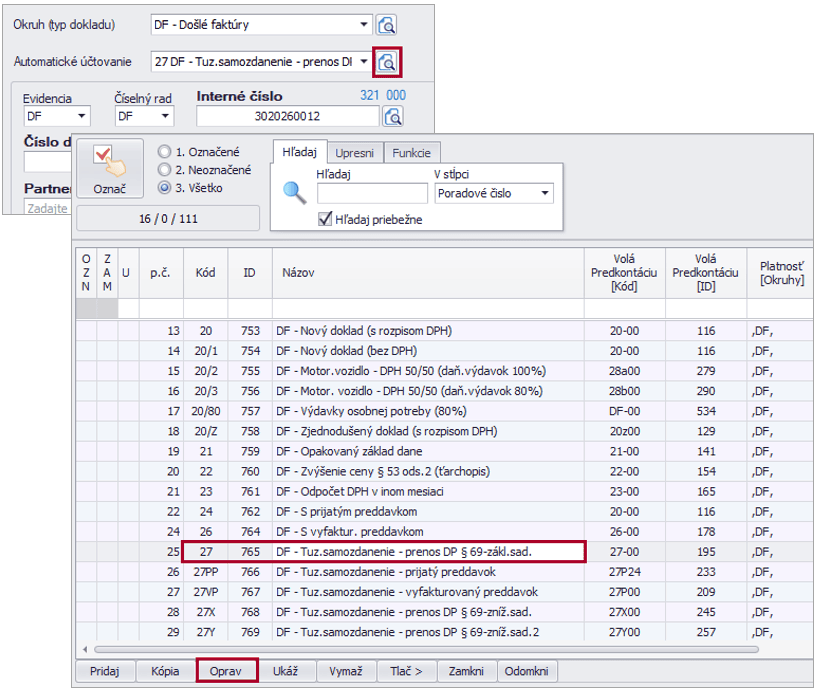Click lookup icon next to Okruh field
The image size is (819, 692).
[x=387, y=25]
